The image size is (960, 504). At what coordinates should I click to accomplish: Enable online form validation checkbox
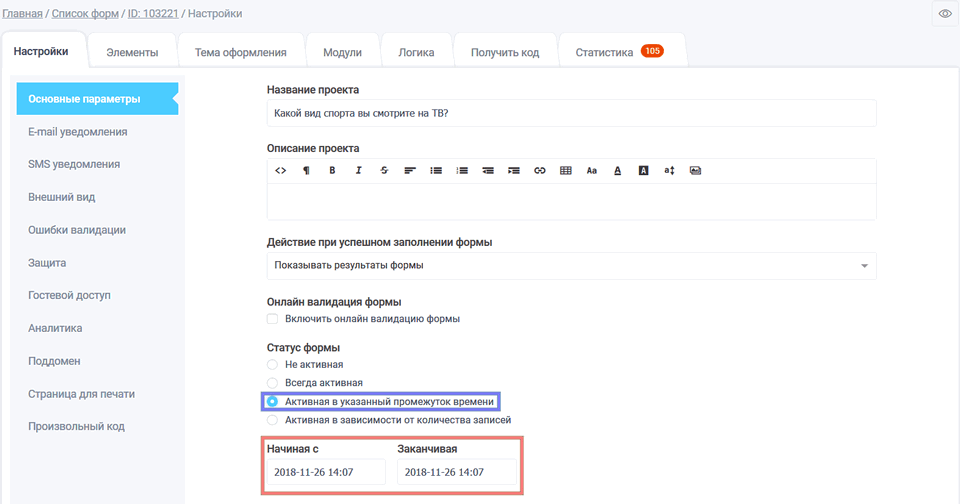coord(272,318)
